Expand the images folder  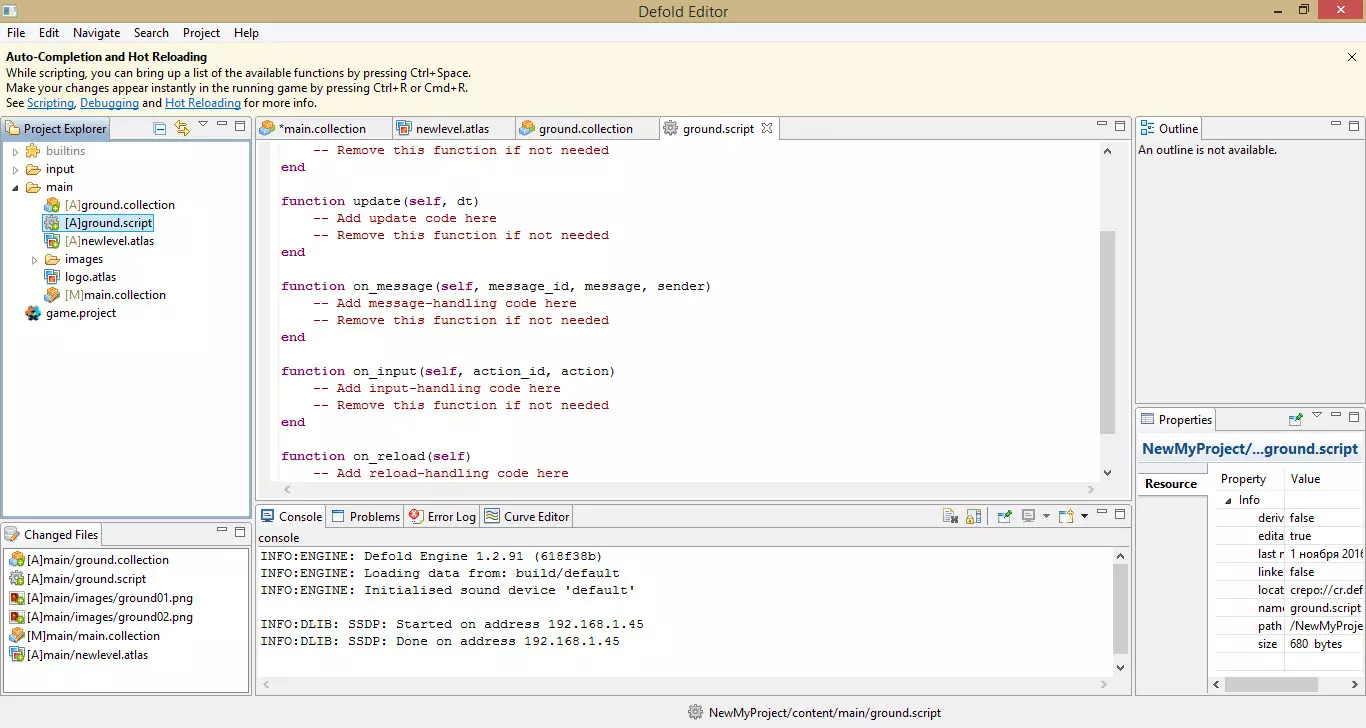[x=35, y=260]
